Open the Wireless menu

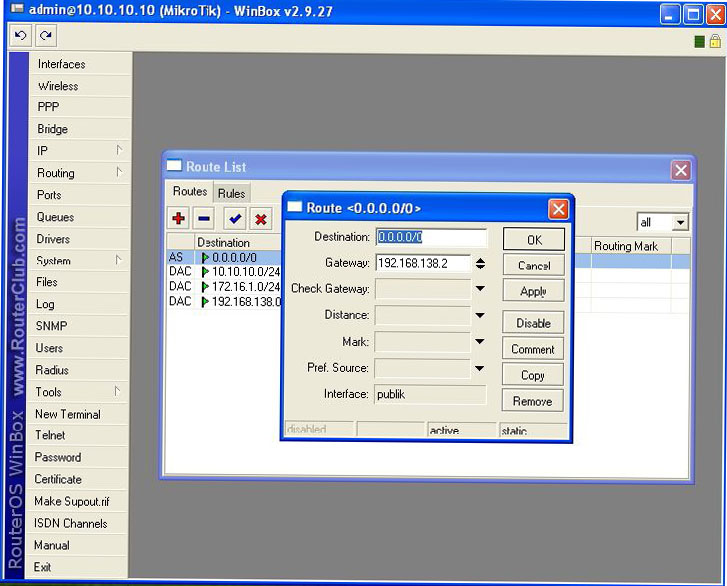[x=79, y=86]
